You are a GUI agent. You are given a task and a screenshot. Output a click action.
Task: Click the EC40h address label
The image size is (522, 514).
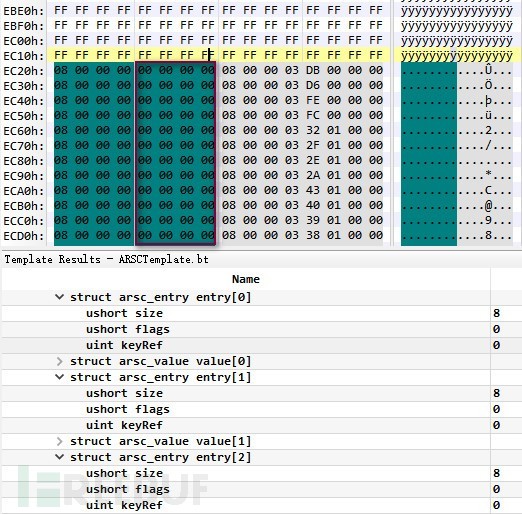pyautogui.click(x=24, y=101)
